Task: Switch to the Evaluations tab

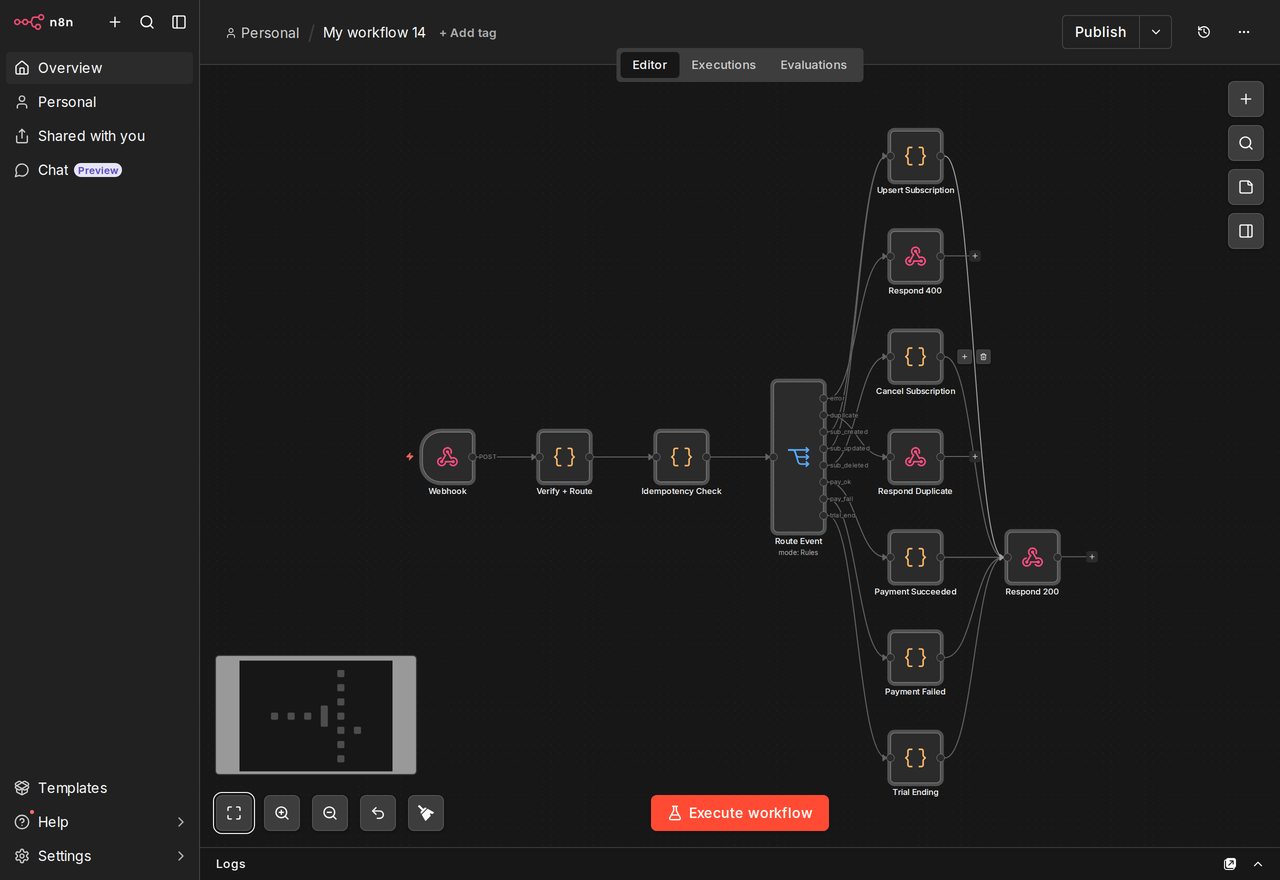Action: point(814,65)
